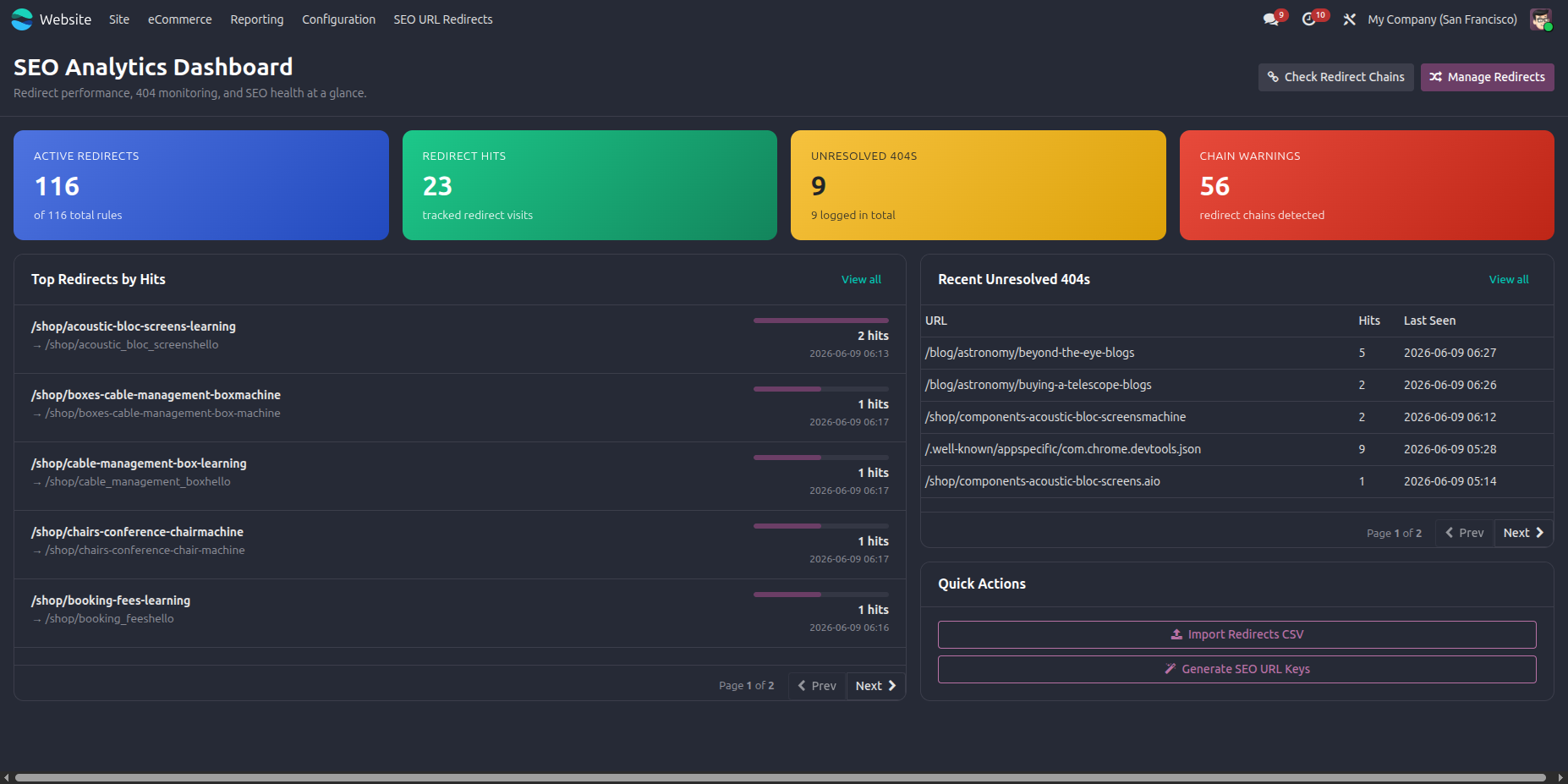Open the Reporting menu
The width and height of the screenshot is (1568, 784).
click(257, 19)
